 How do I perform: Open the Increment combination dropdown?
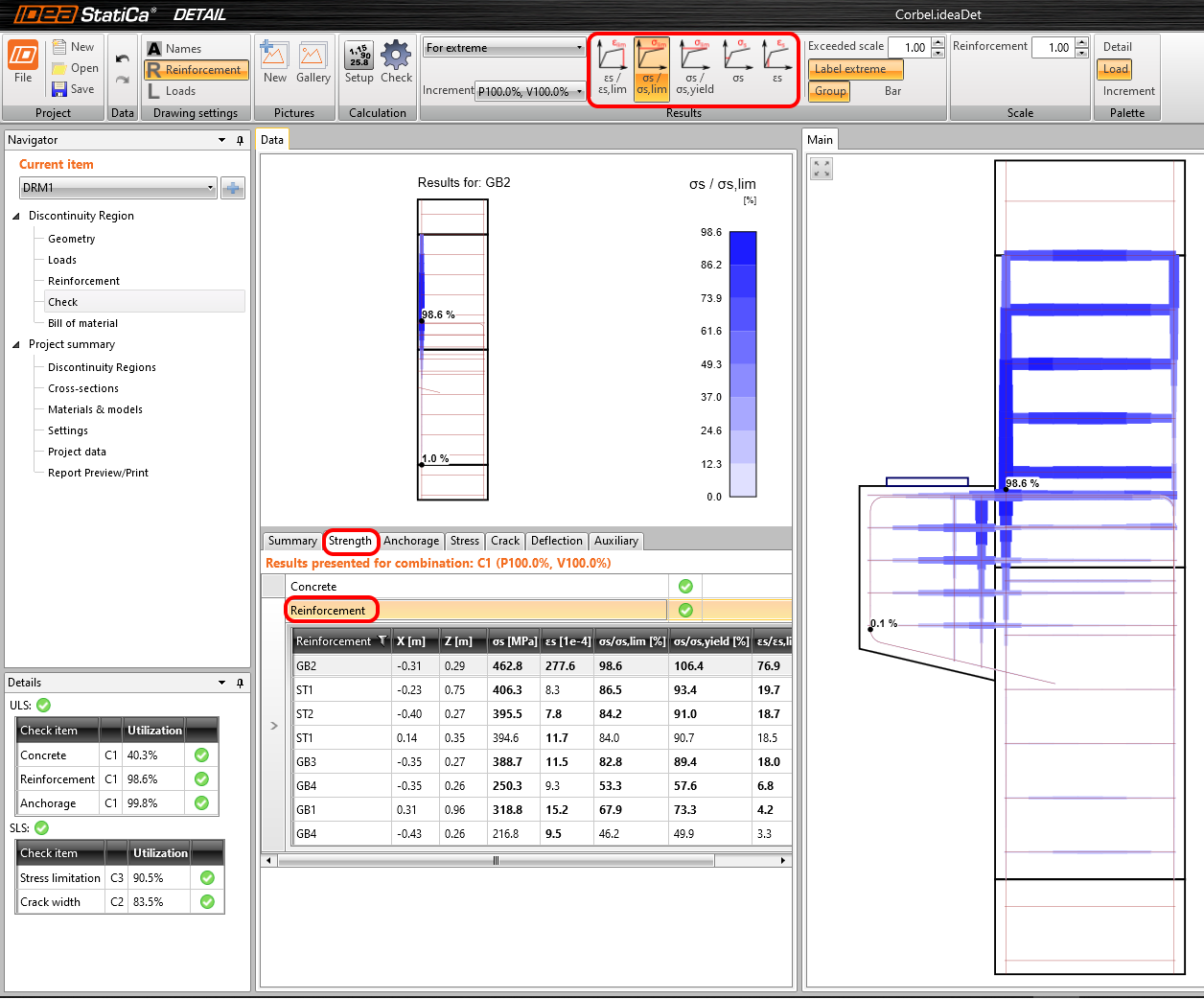tap(530, 91)
